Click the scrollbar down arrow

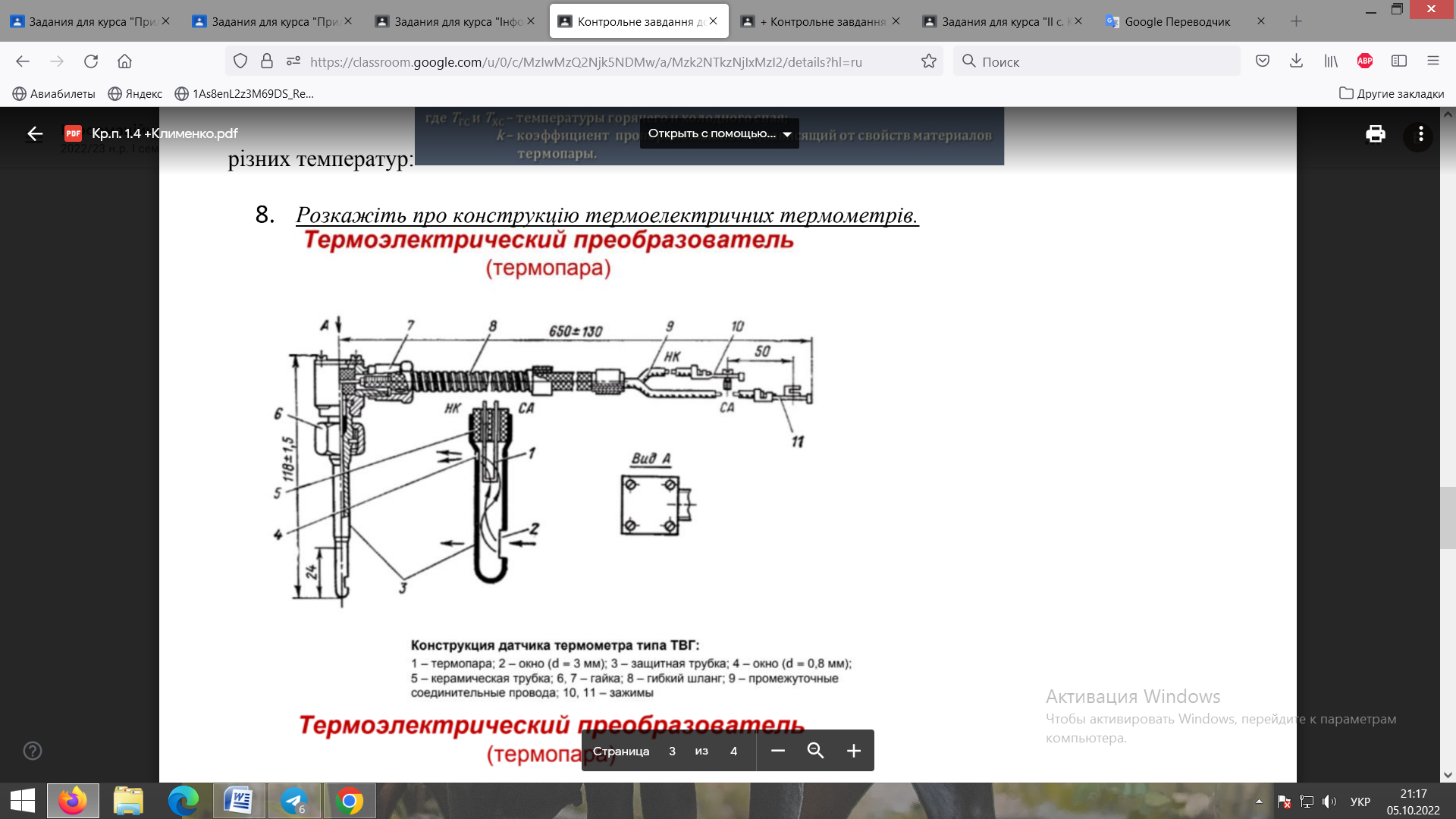1448,775
